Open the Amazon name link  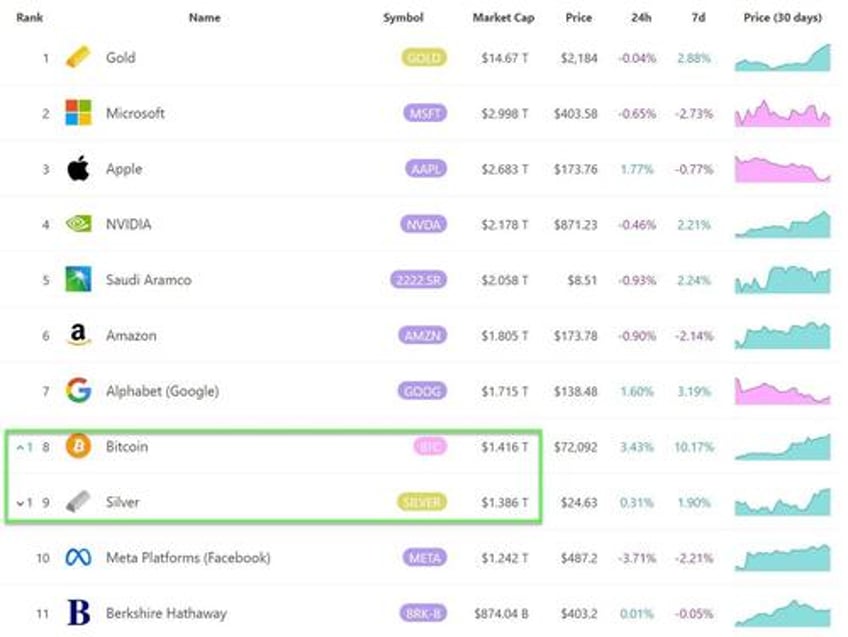[131, 335]
